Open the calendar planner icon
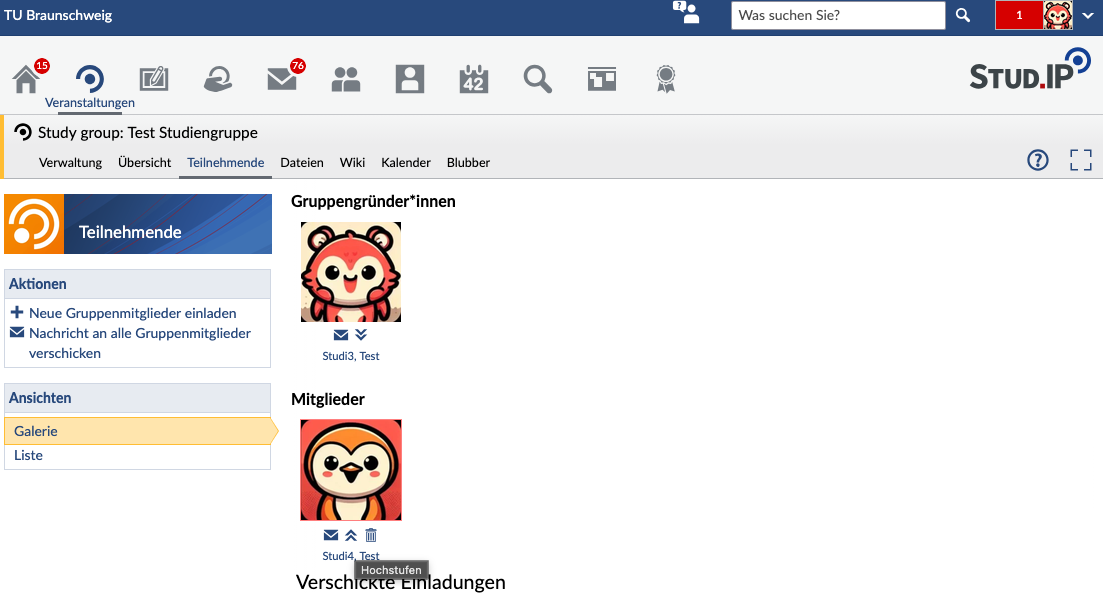 coord(474,79)
